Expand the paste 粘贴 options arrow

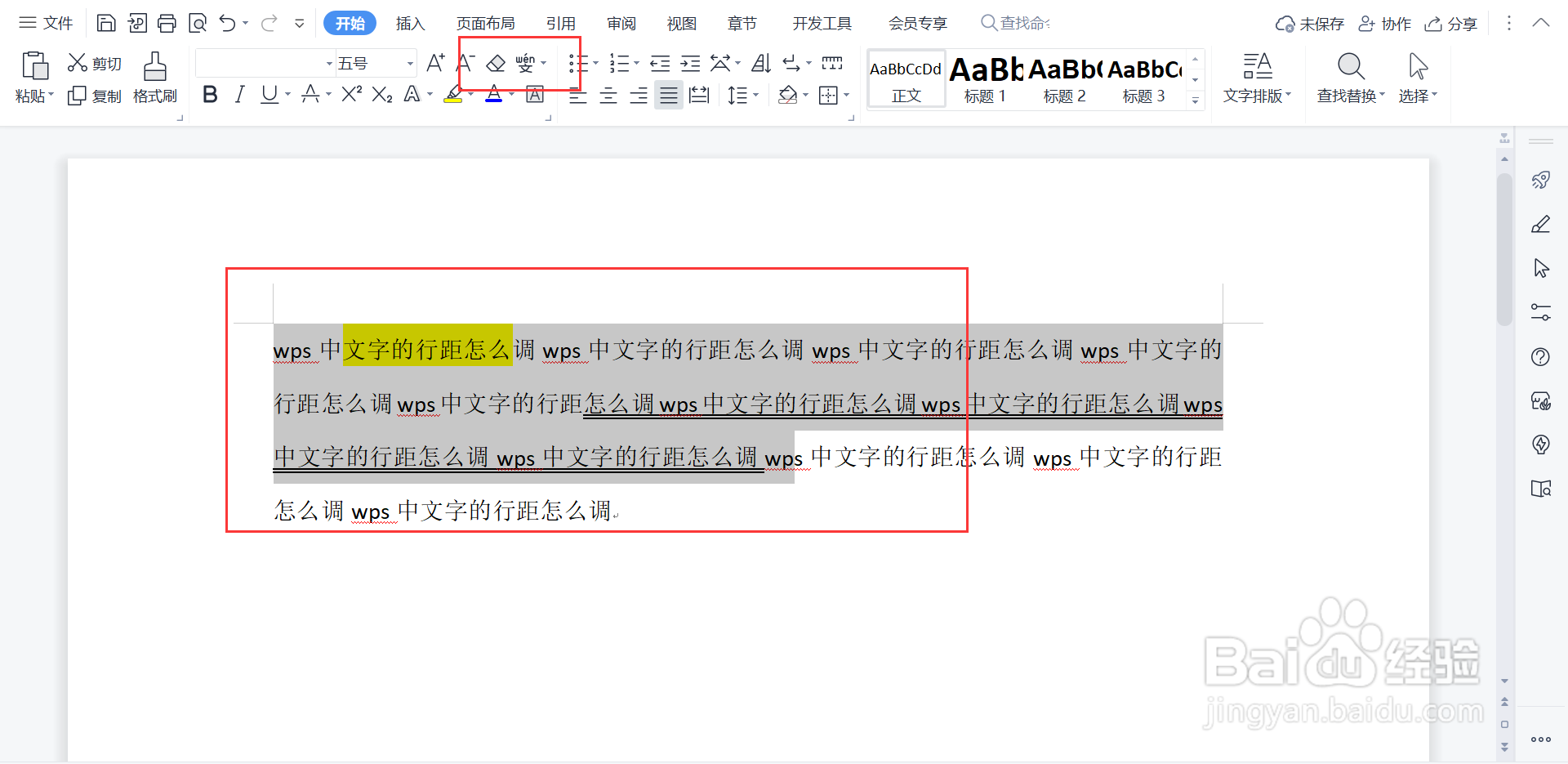[51, 96]
